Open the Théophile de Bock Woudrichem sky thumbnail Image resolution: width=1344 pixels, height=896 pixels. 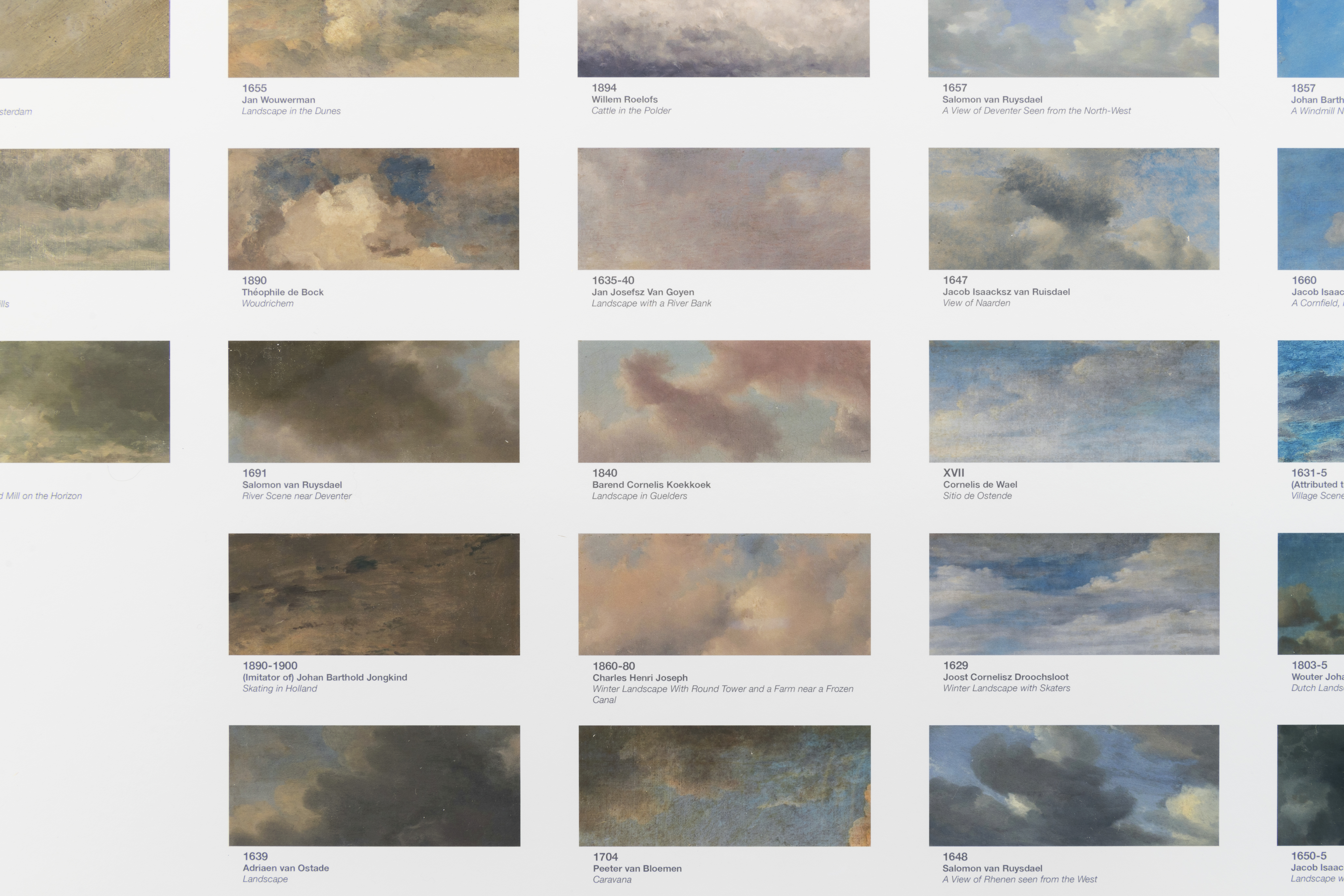[374, 209]
